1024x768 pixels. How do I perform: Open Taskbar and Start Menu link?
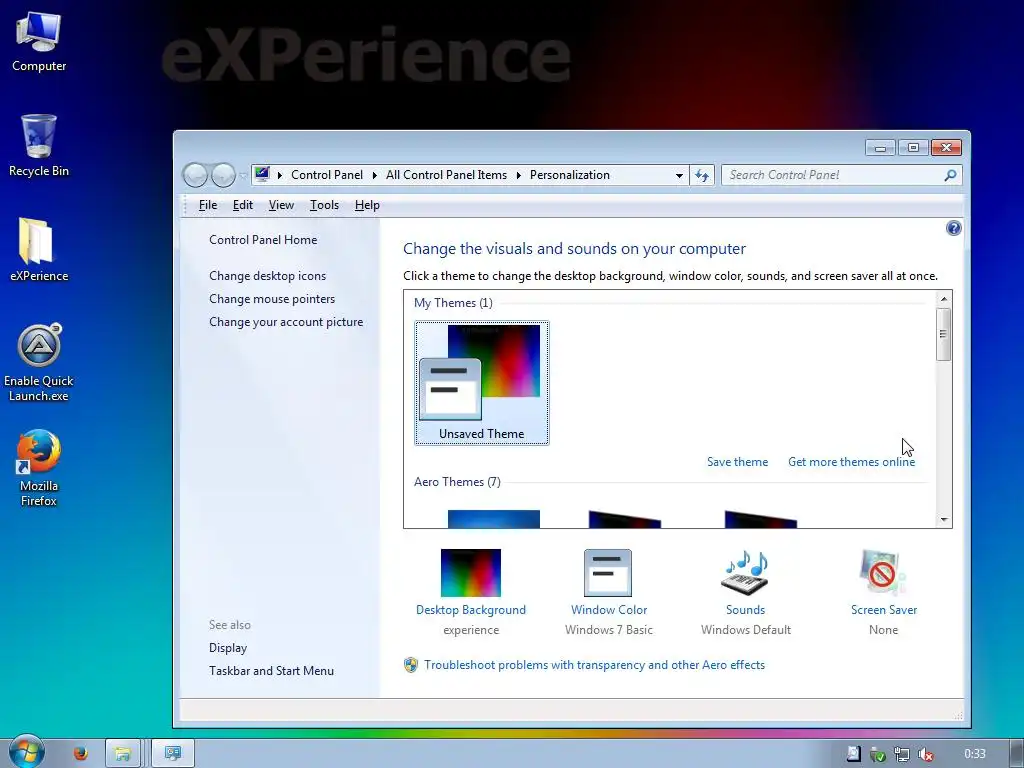click(271, 671)
